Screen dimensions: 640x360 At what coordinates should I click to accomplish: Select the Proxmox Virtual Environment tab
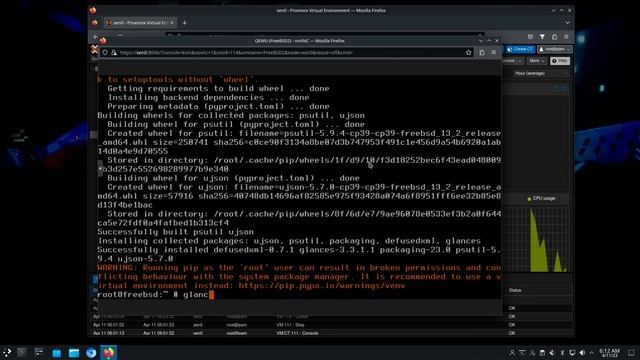point(140,23)
